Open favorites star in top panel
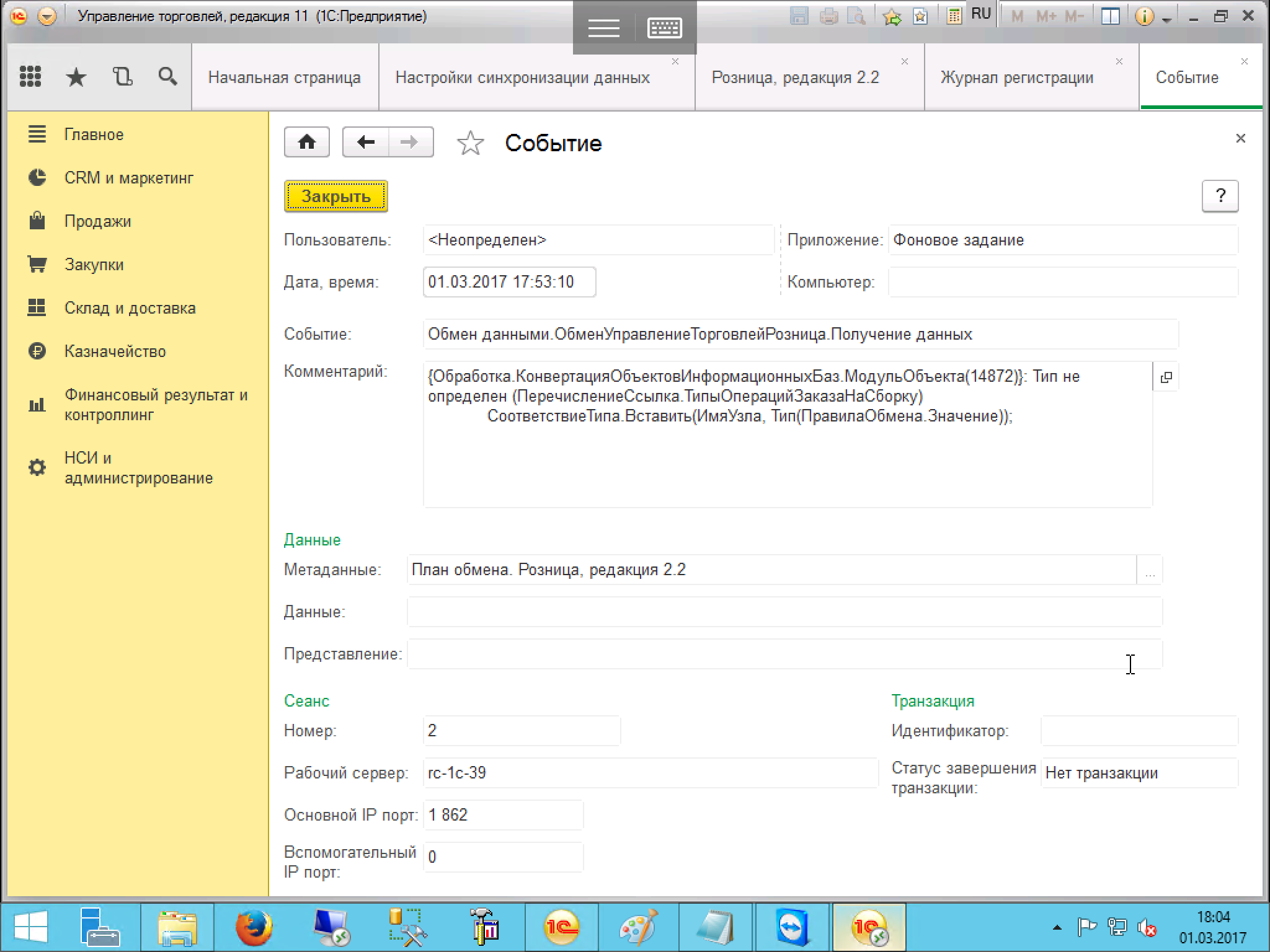 click(76, 77)
